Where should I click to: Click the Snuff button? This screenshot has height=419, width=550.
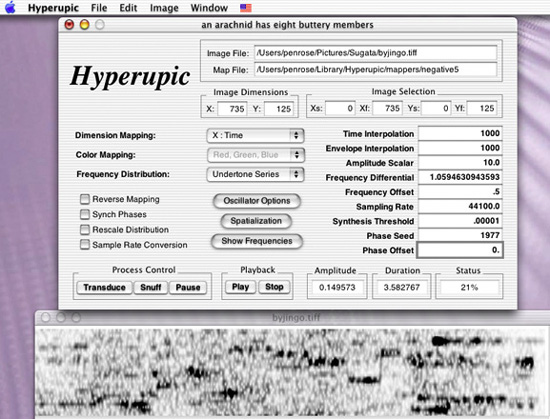(x=151, y=288)
